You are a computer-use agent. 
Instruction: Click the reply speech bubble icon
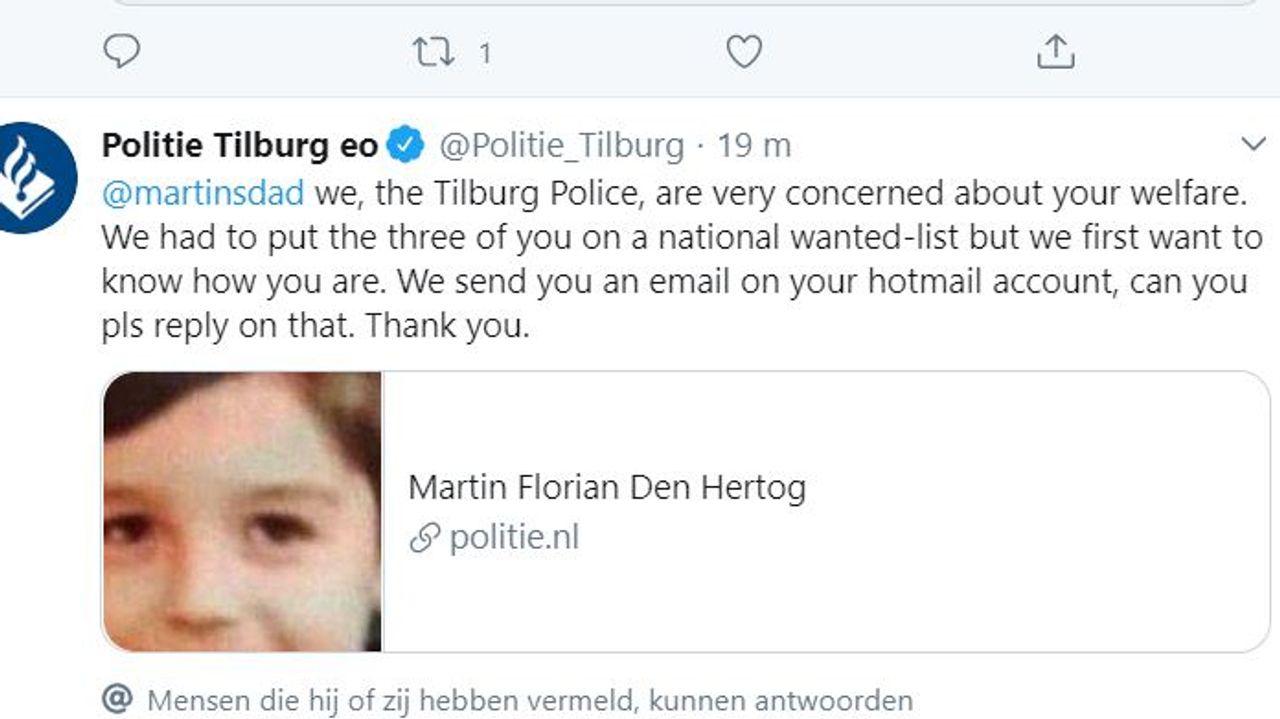(x=122, y=51)
